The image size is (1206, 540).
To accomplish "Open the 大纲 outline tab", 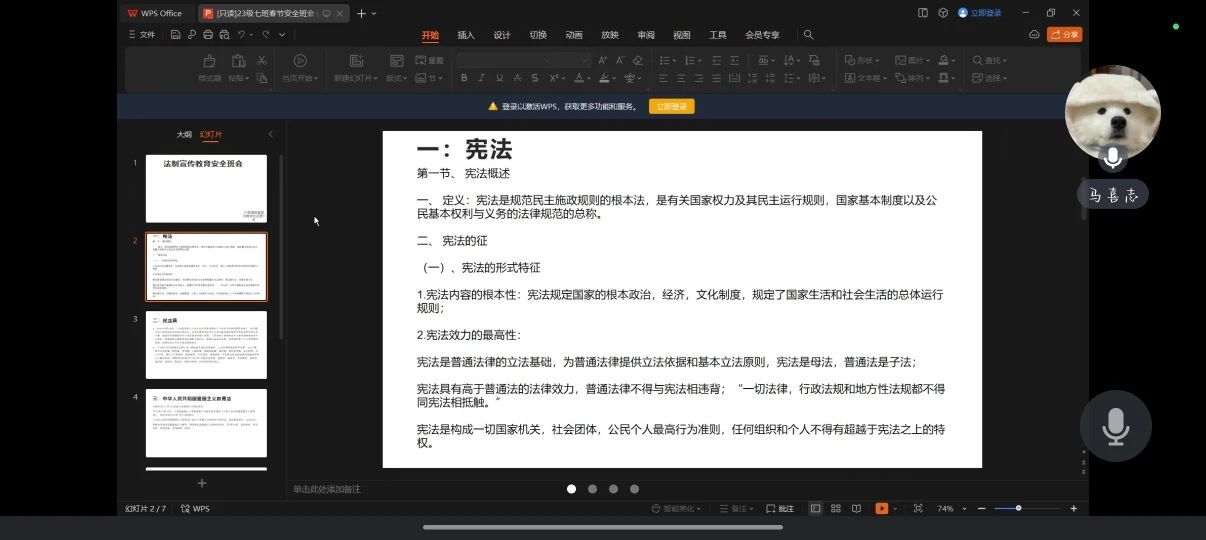I will pyautogui.click(x=184, y=134).
